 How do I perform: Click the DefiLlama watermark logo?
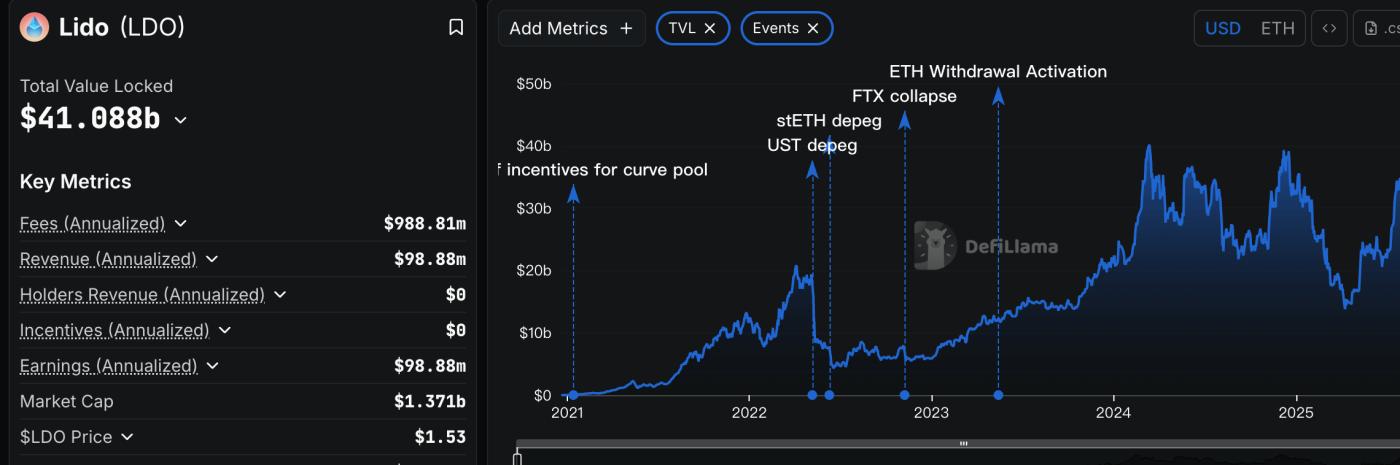934,246
